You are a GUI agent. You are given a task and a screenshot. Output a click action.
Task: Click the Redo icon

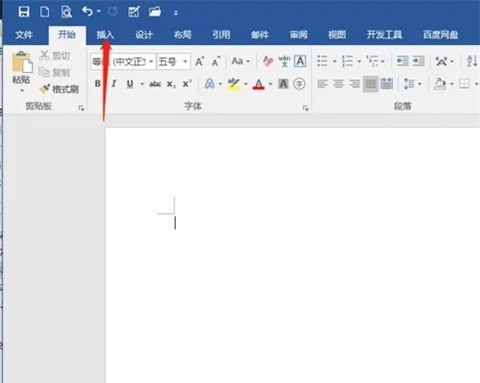pyautogui.click(x=113, y=12)
